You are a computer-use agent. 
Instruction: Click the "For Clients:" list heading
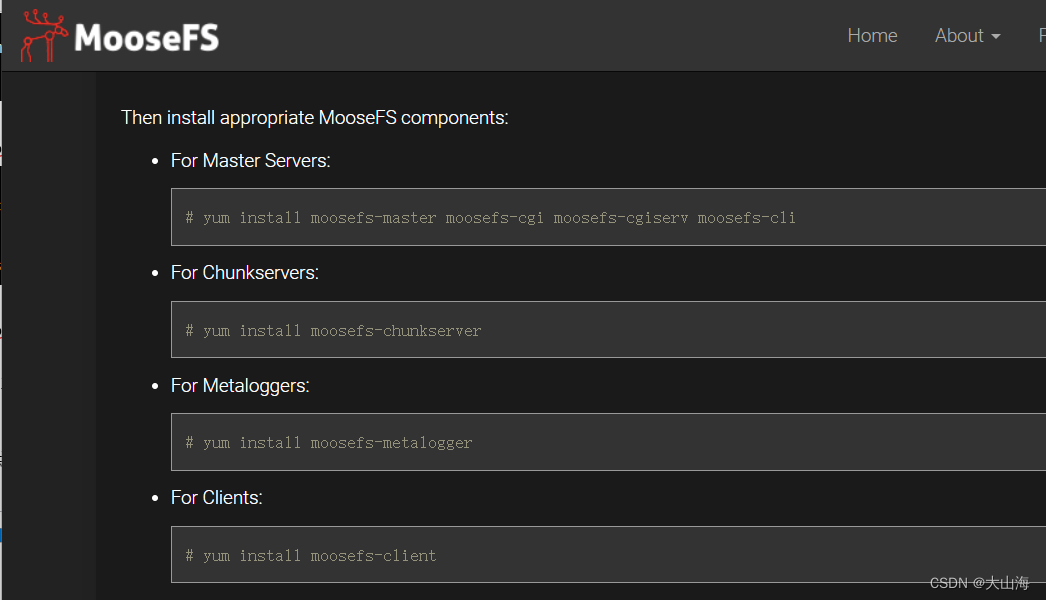[x=216, y=497]
